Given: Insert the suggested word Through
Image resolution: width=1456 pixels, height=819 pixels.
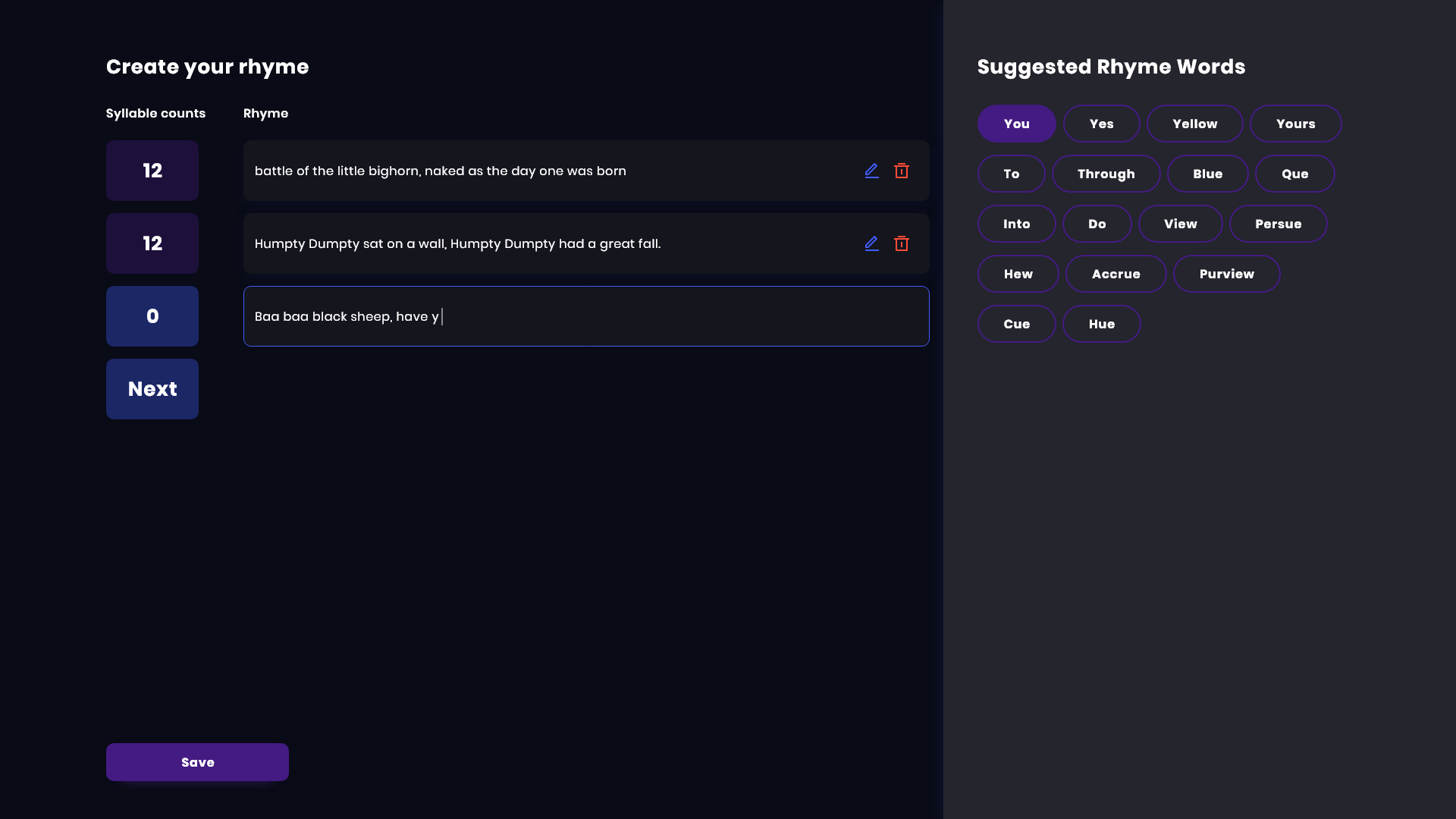Looking at the screenshot, I should pos(1106,174).
